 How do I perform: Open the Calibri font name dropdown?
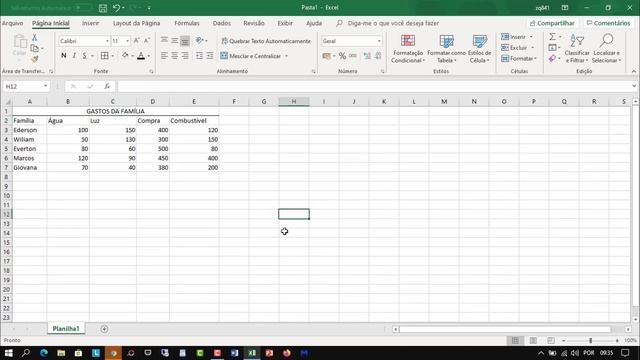coord(107,41)
